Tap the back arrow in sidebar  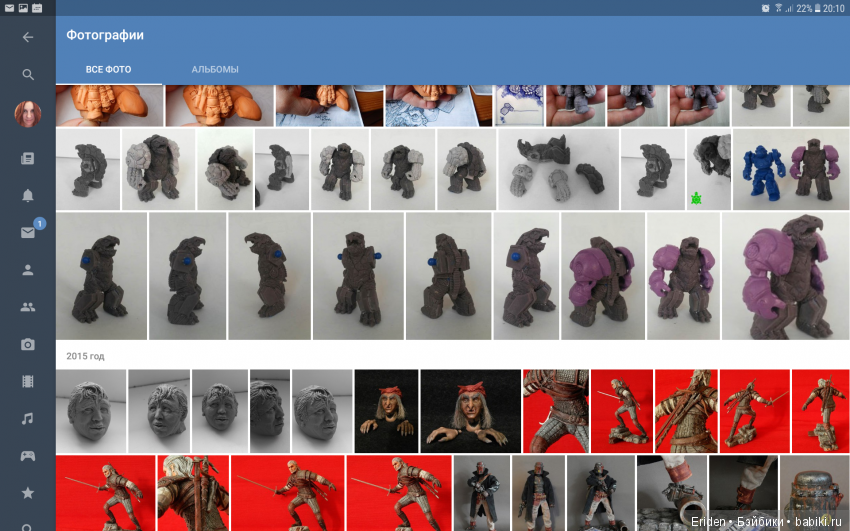coord(28,37)
